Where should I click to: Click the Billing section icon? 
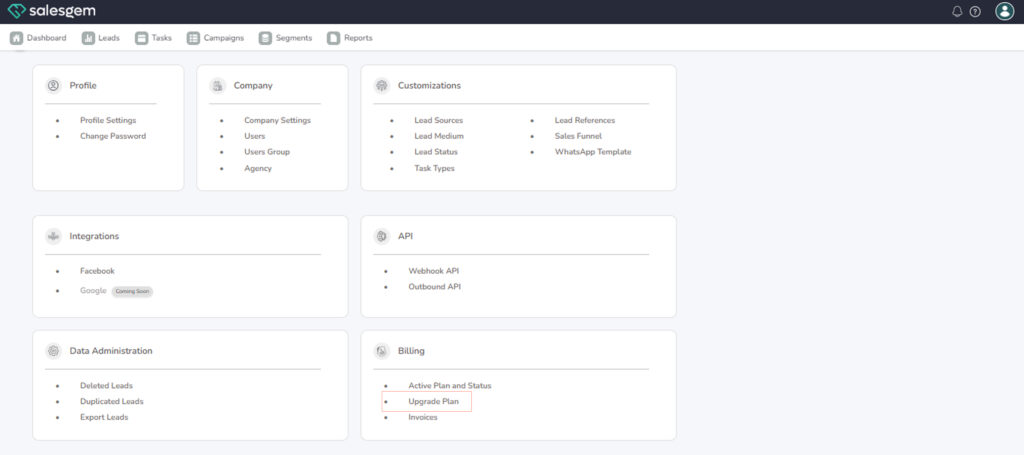tap(381, 351)
